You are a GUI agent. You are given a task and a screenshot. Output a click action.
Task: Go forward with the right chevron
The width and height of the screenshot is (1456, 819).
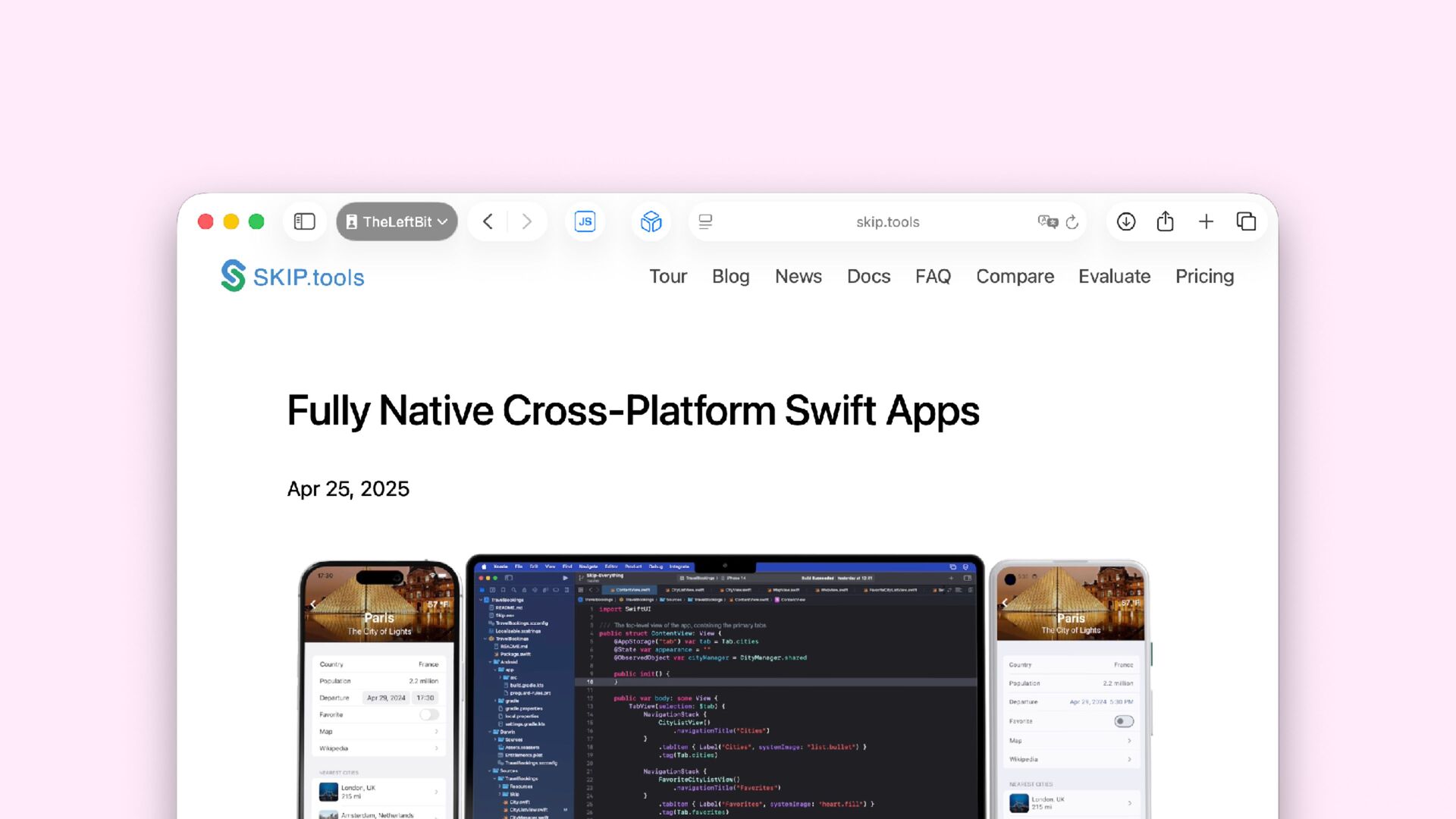(x=527, y=221)
